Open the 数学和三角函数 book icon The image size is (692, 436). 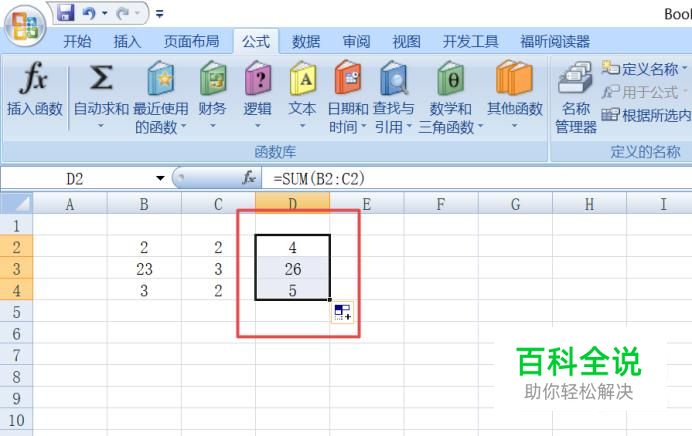click(x=451, y=78)
